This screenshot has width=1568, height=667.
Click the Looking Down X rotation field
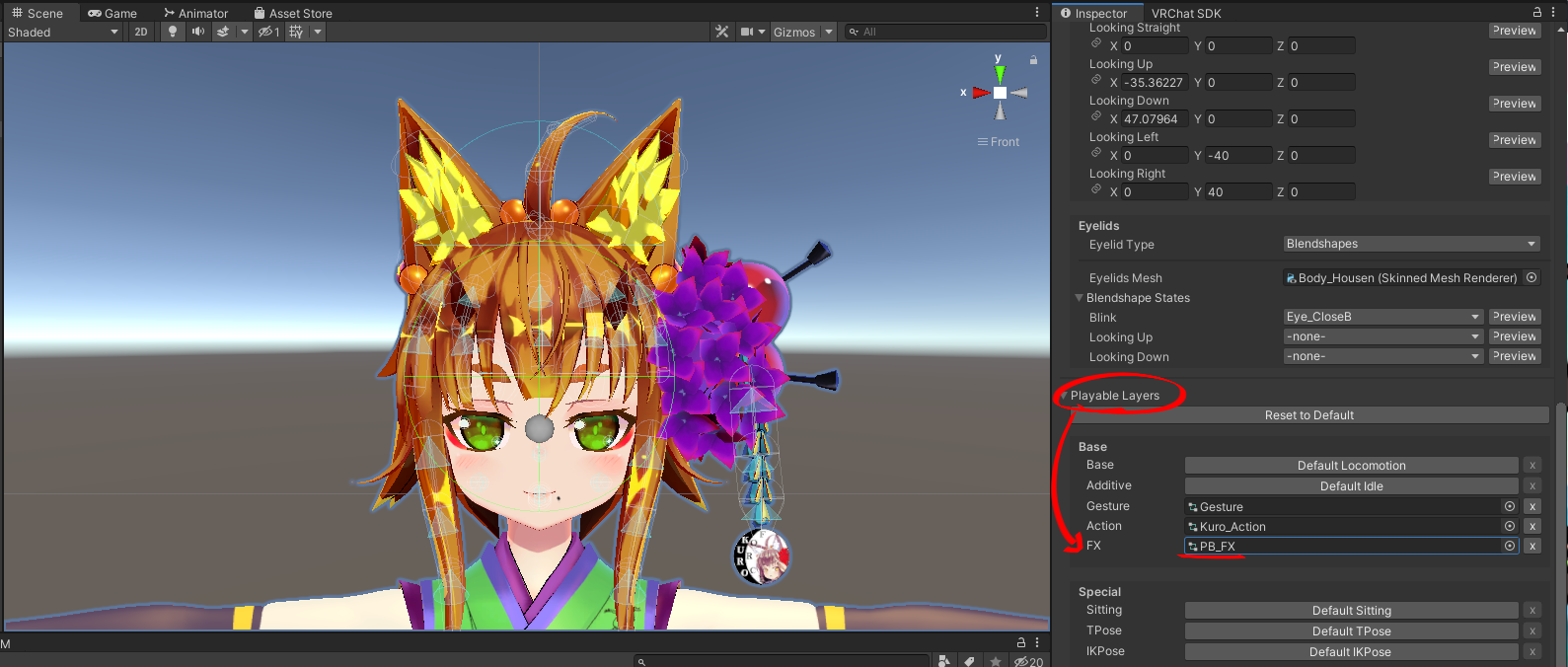coord(1154,119)
